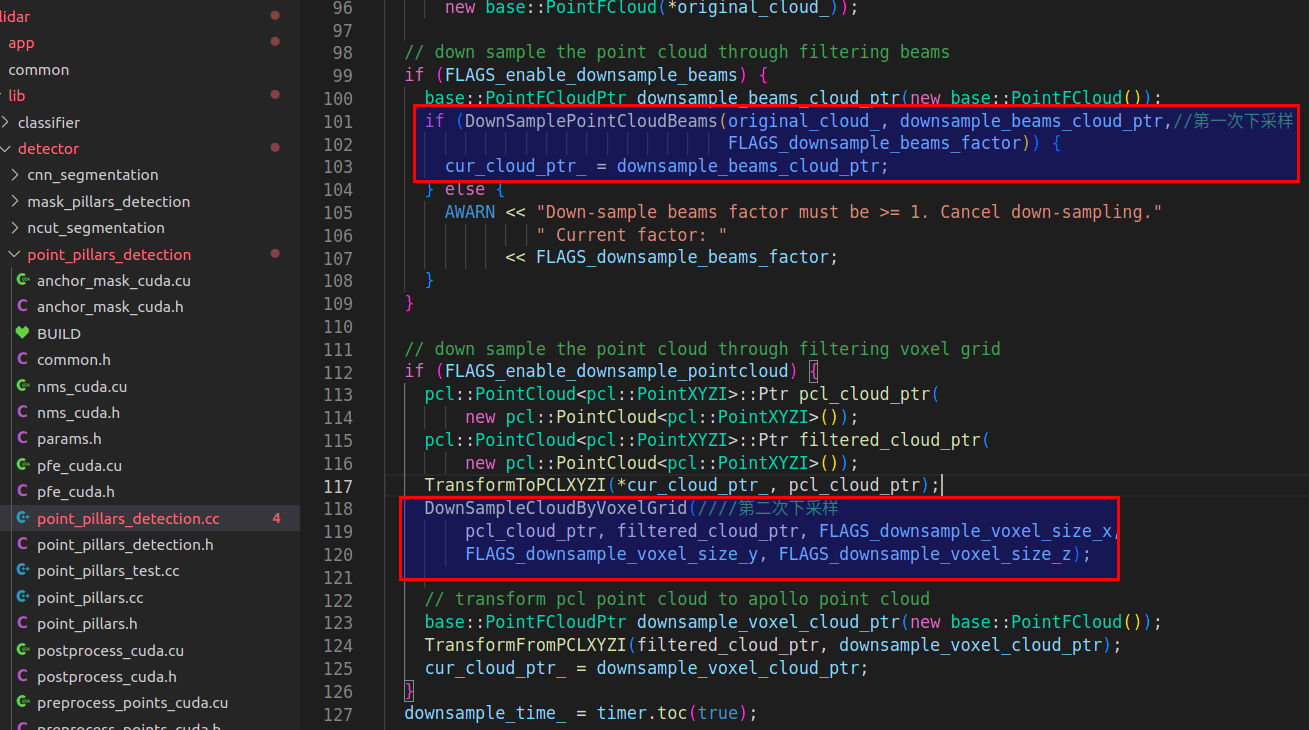
Task: Click the C icon beside common.h
Action: coord(23,360)
